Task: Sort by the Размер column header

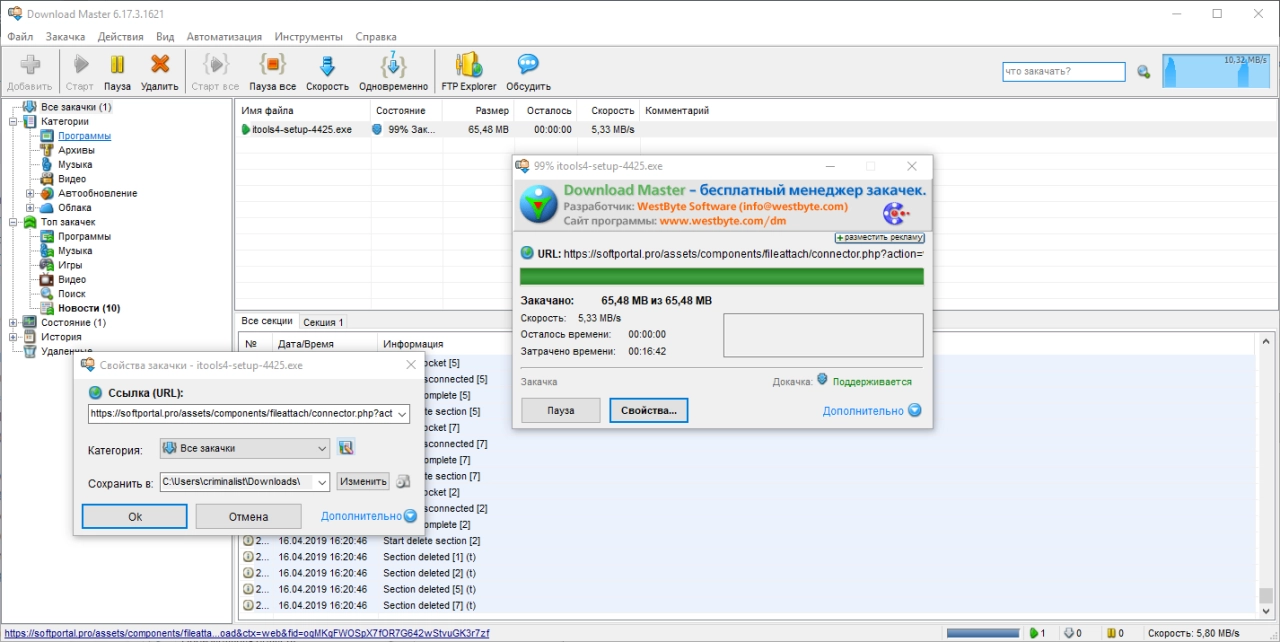Action: [478, 110]
